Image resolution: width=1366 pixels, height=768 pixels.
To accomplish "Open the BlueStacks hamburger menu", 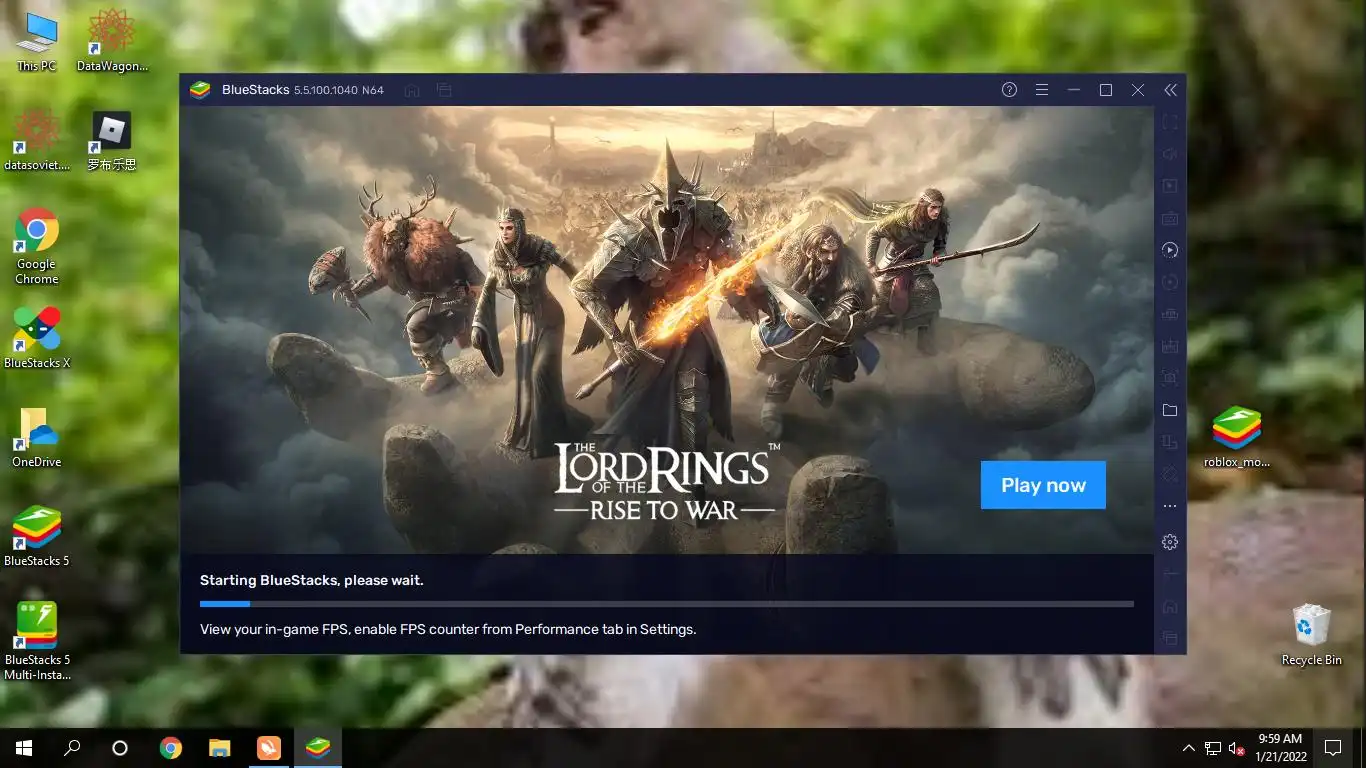I will click(1041, 90).
